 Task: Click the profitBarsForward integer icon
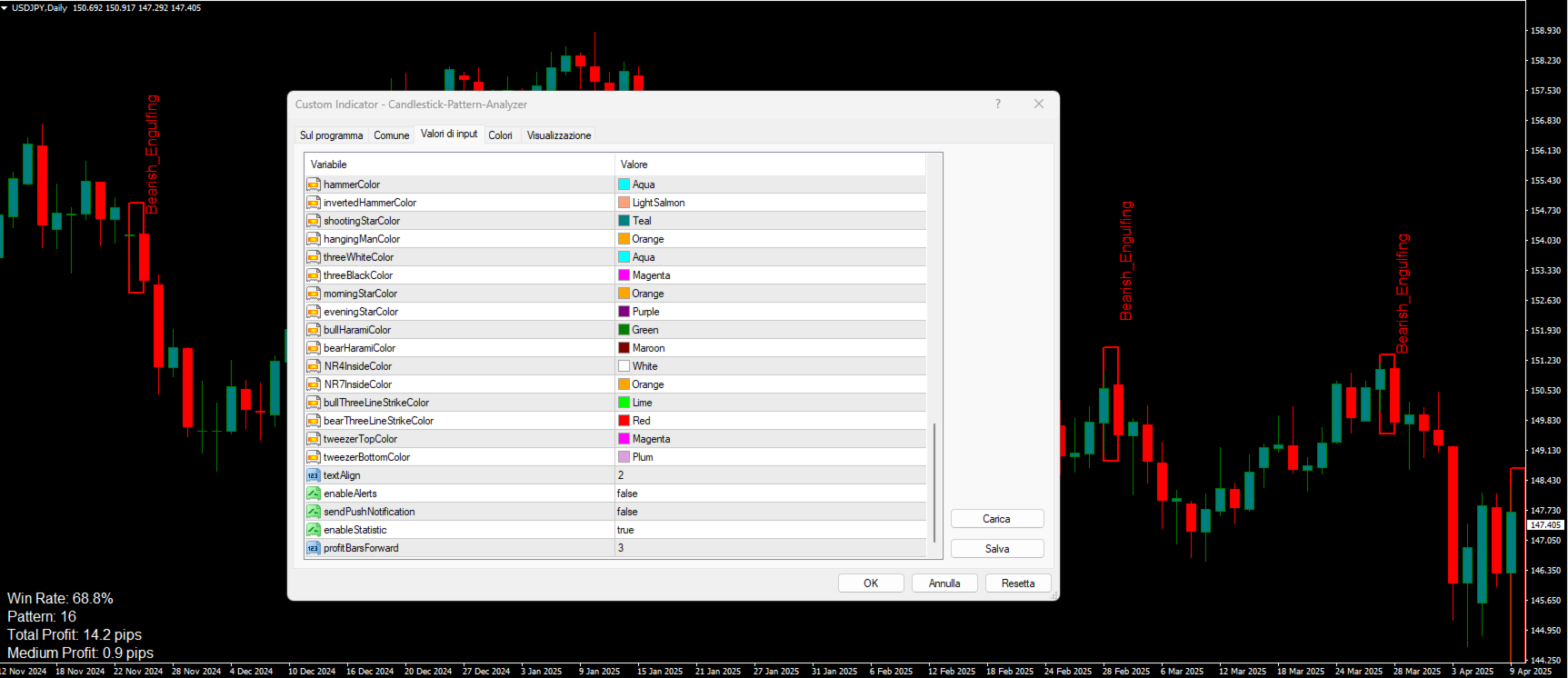click(x=313, y=548)
